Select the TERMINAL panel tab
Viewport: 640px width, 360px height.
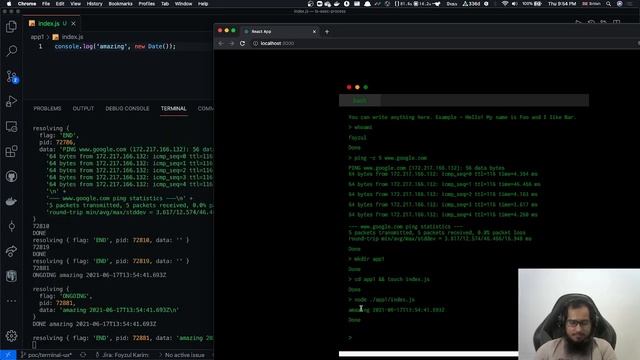[173, 109]
